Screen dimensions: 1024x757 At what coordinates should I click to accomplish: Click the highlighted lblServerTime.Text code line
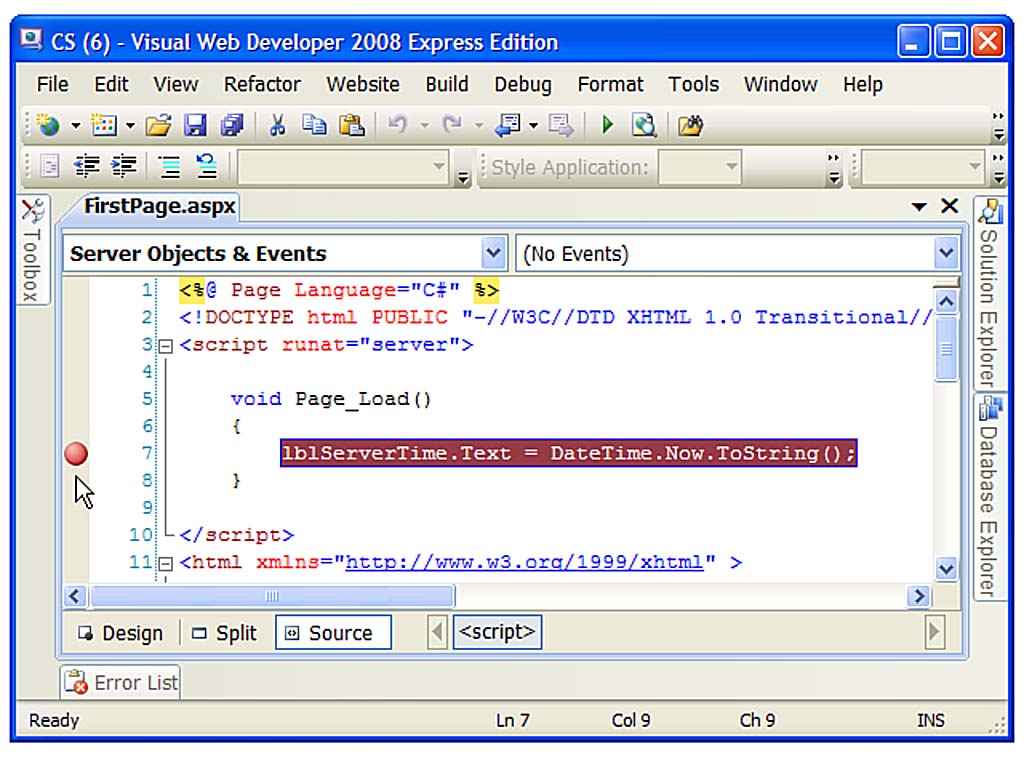coord(568,453)
